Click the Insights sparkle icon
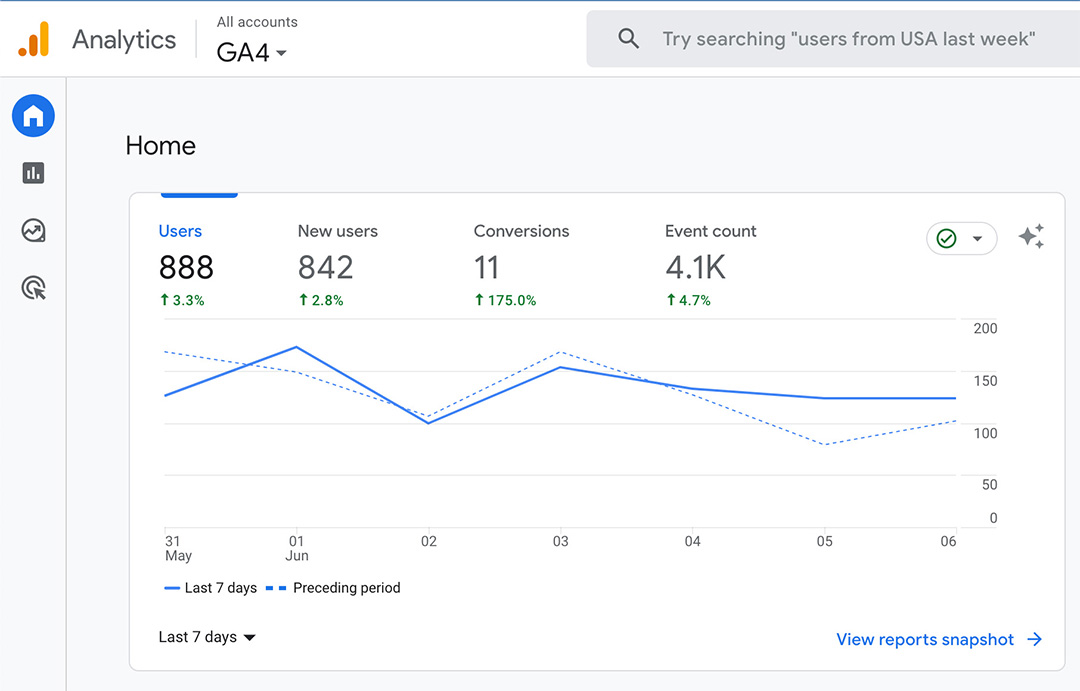The height and width of the screenshot is (691, 1080). click(1032, 236)
